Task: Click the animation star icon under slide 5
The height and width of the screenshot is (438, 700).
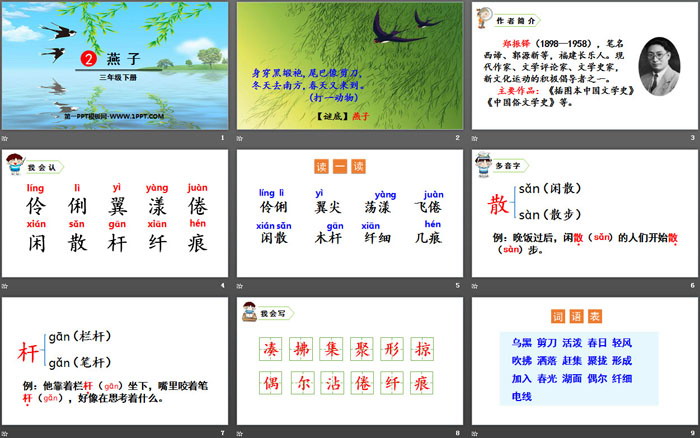Action: (241, 285)
